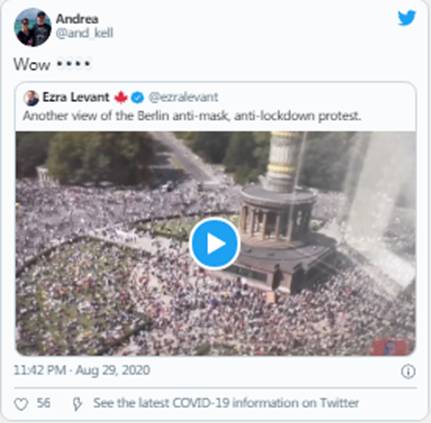Click the Twitter bird logo

407,18
